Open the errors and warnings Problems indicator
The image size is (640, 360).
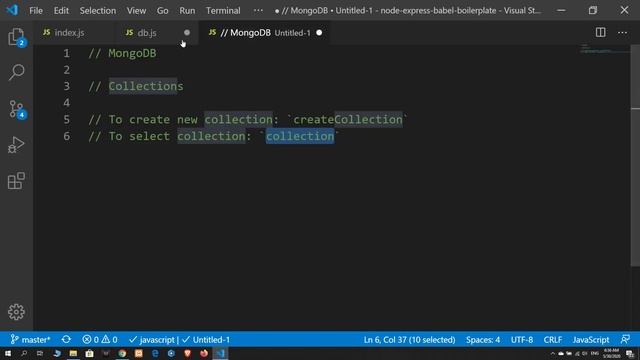100,340
